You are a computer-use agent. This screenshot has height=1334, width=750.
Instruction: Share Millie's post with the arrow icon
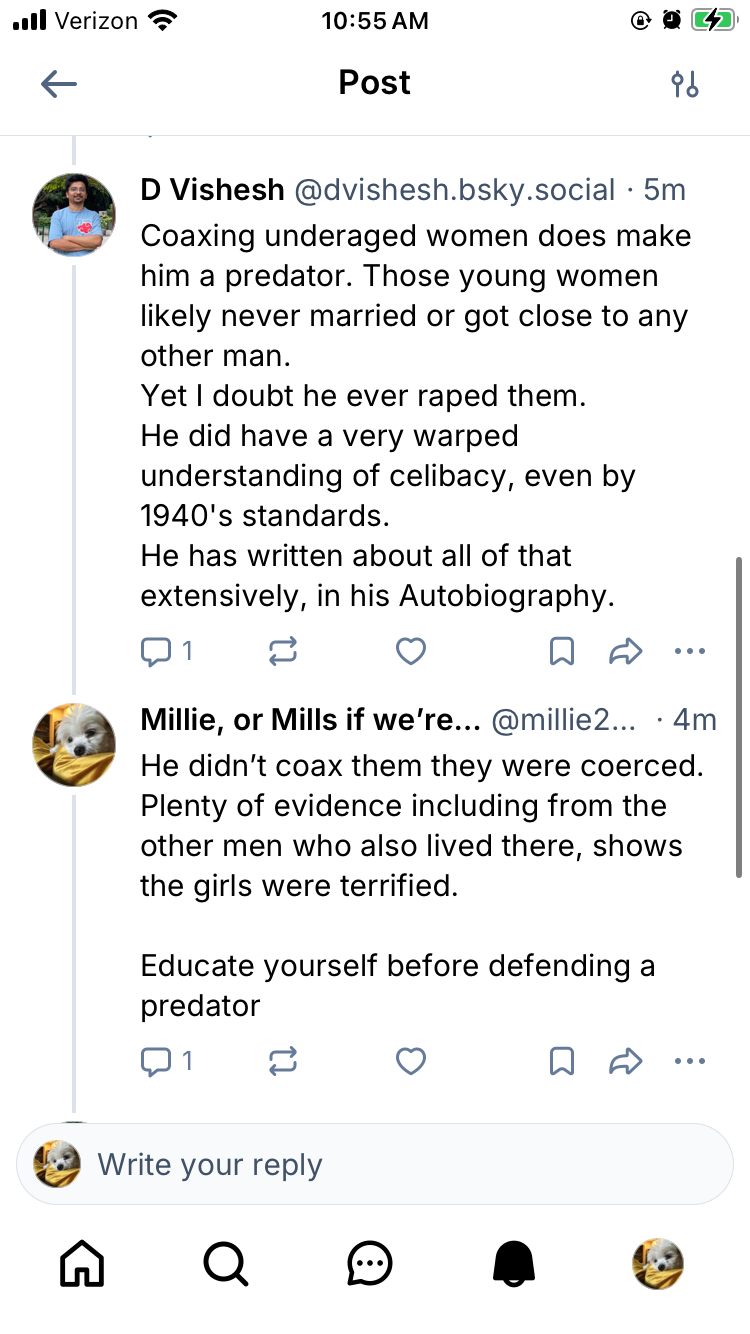pyautogui.click(x=625, y=1061)
